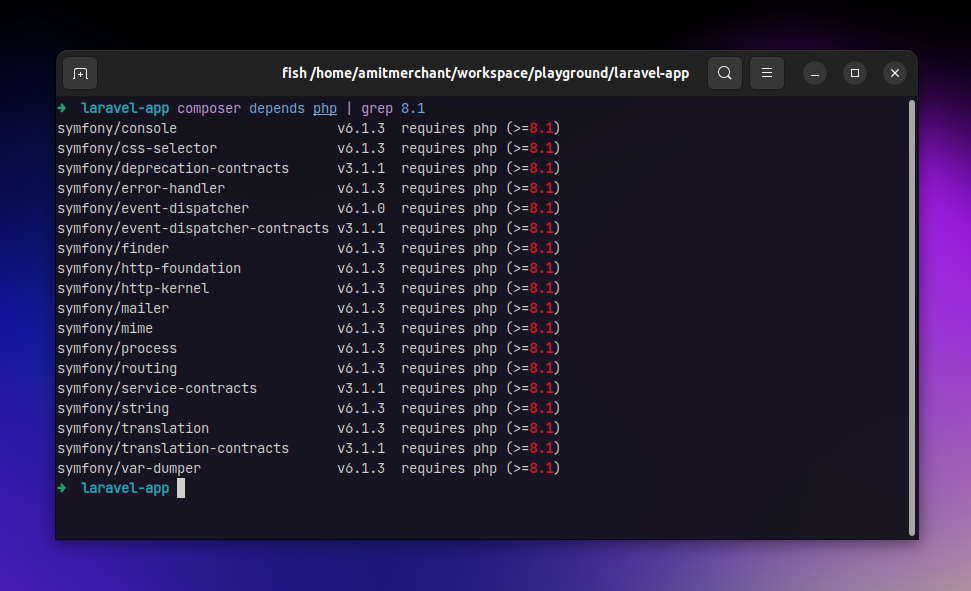Click symfony/mailer package name
Image resolution: width=971 pixels, height=591 pixels.
113,309
